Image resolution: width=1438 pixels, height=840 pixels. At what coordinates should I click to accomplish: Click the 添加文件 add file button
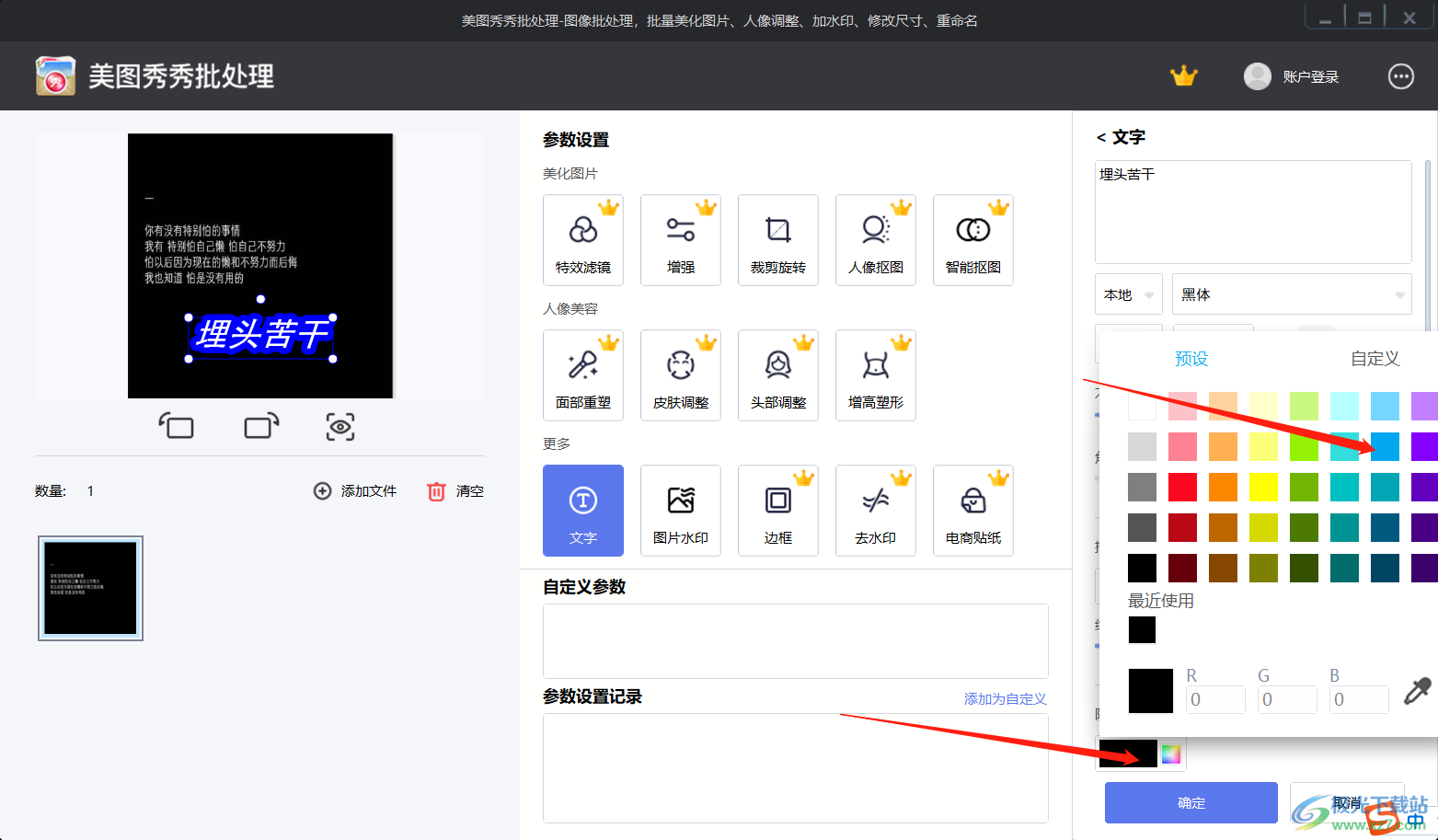click(x=355, y=491)
